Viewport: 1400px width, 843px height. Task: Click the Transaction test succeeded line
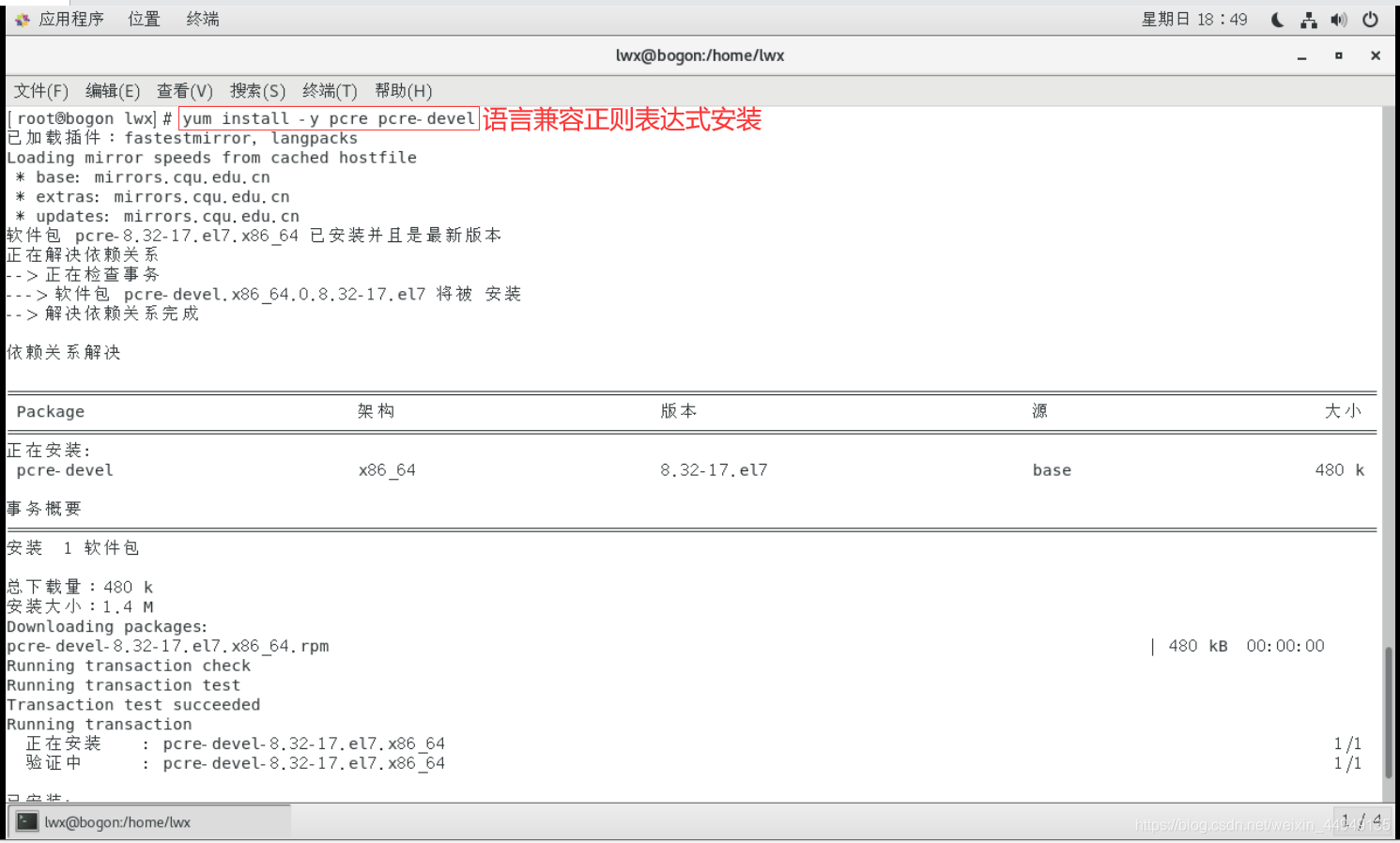[133, 705]
